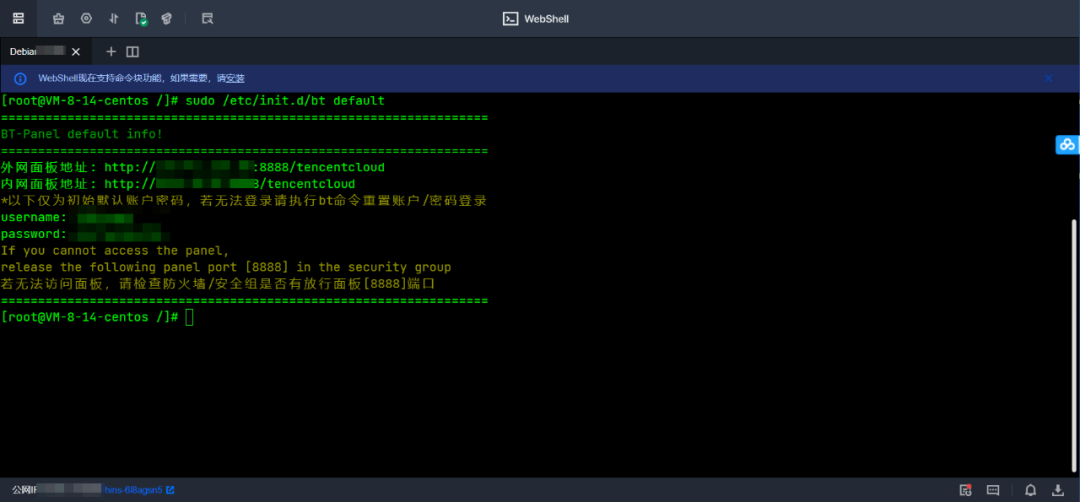Image resolution: width=1080 pixels, height=502 pixels.
Task: Click the search window toolbar icon
Action: [207, 19]
